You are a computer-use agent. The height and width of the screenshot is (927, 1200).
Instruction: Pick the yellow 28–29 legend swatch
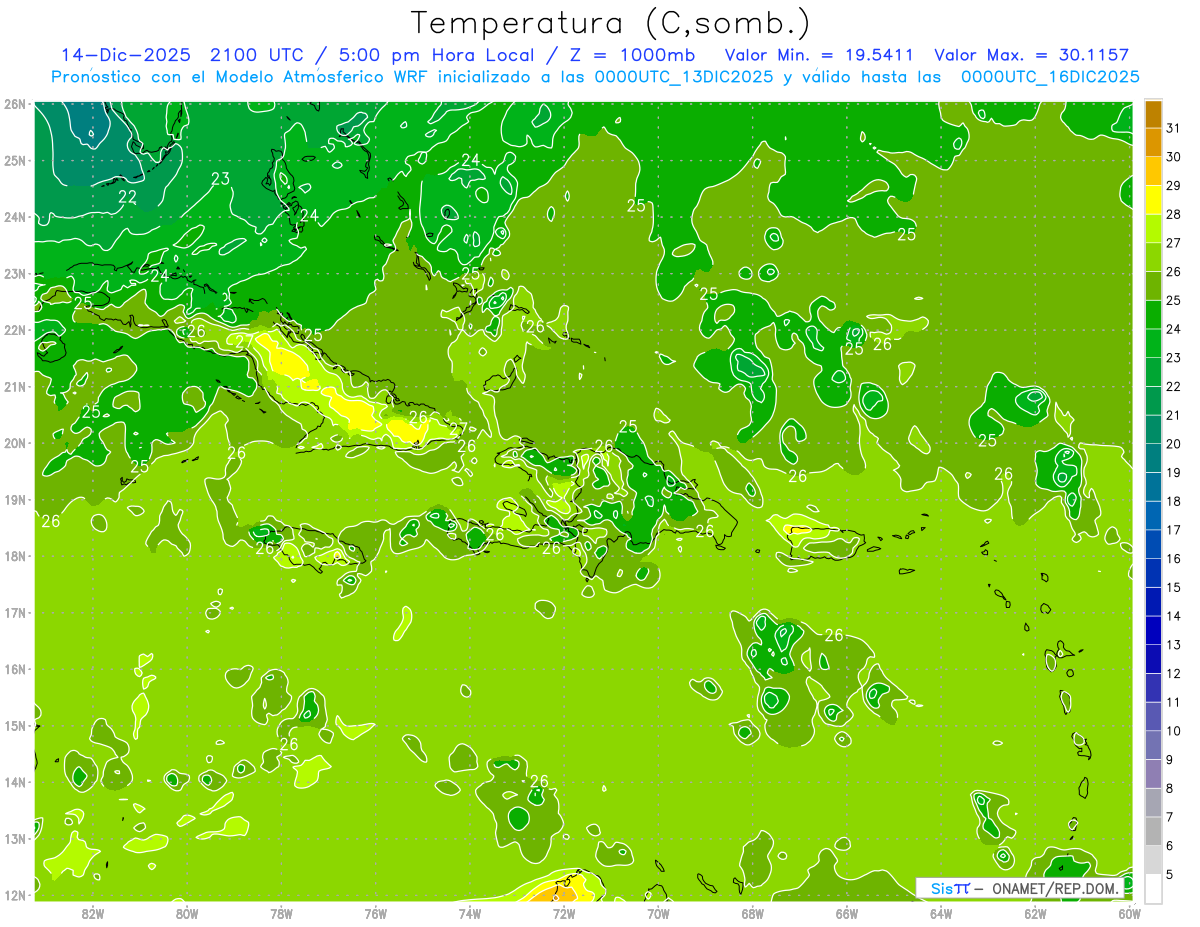click(x=1153, y=201)
